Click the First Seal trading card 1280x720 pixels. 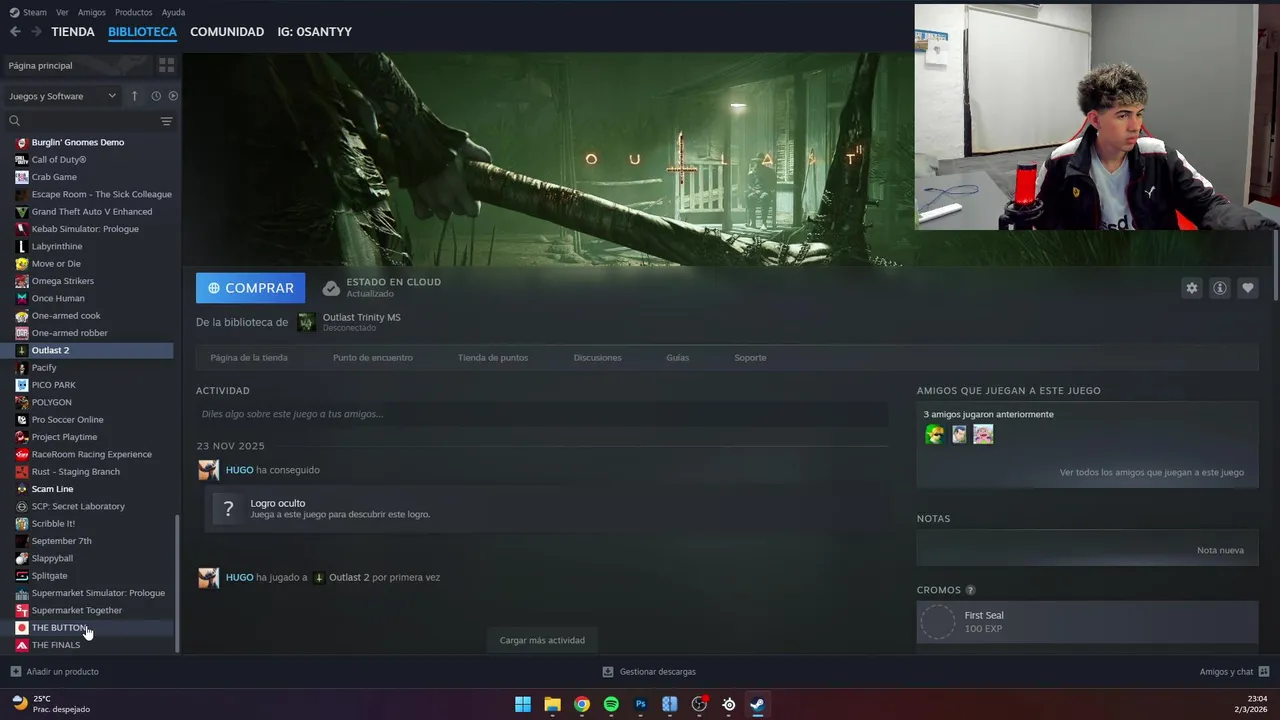click(1087, 622)
